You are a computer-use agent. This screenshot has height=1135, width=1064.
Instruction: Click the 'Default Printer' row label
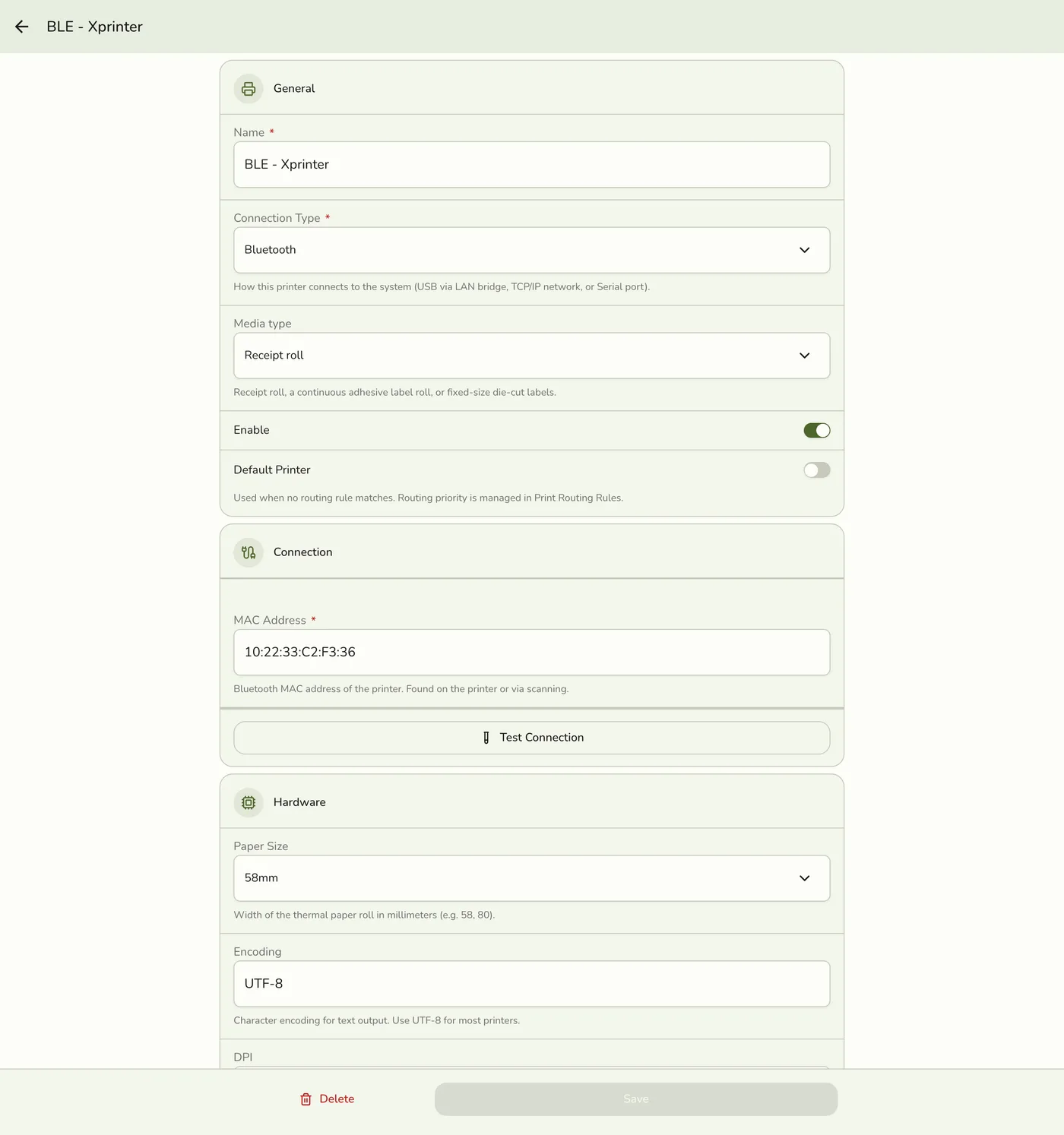tap(272, 470)
